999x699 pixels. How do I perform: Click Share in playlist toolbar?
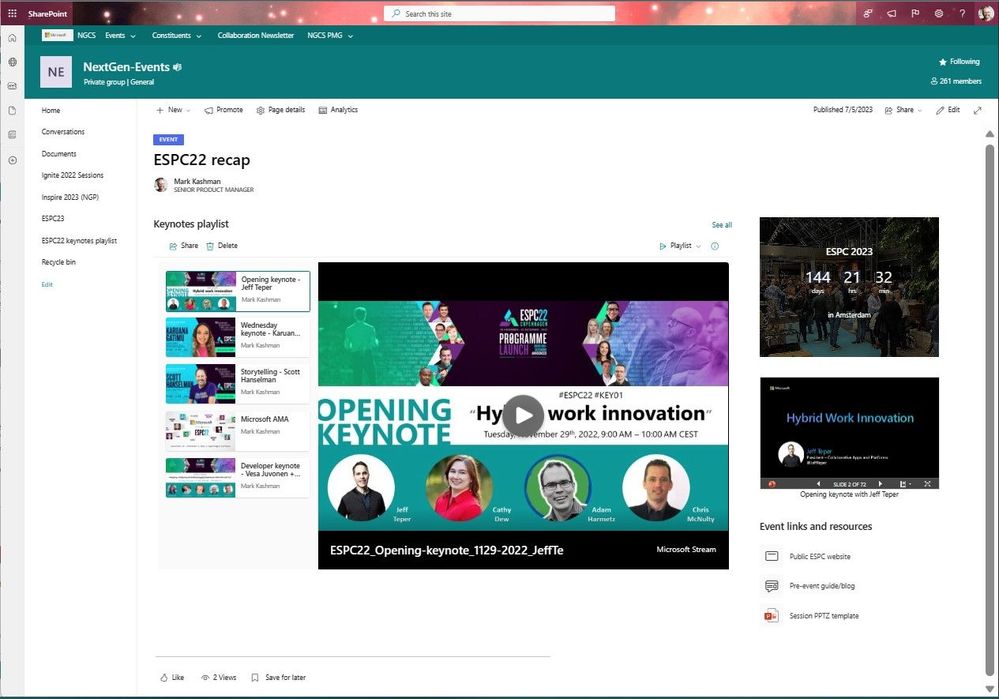pyautogui.click(x=183, y=246)
